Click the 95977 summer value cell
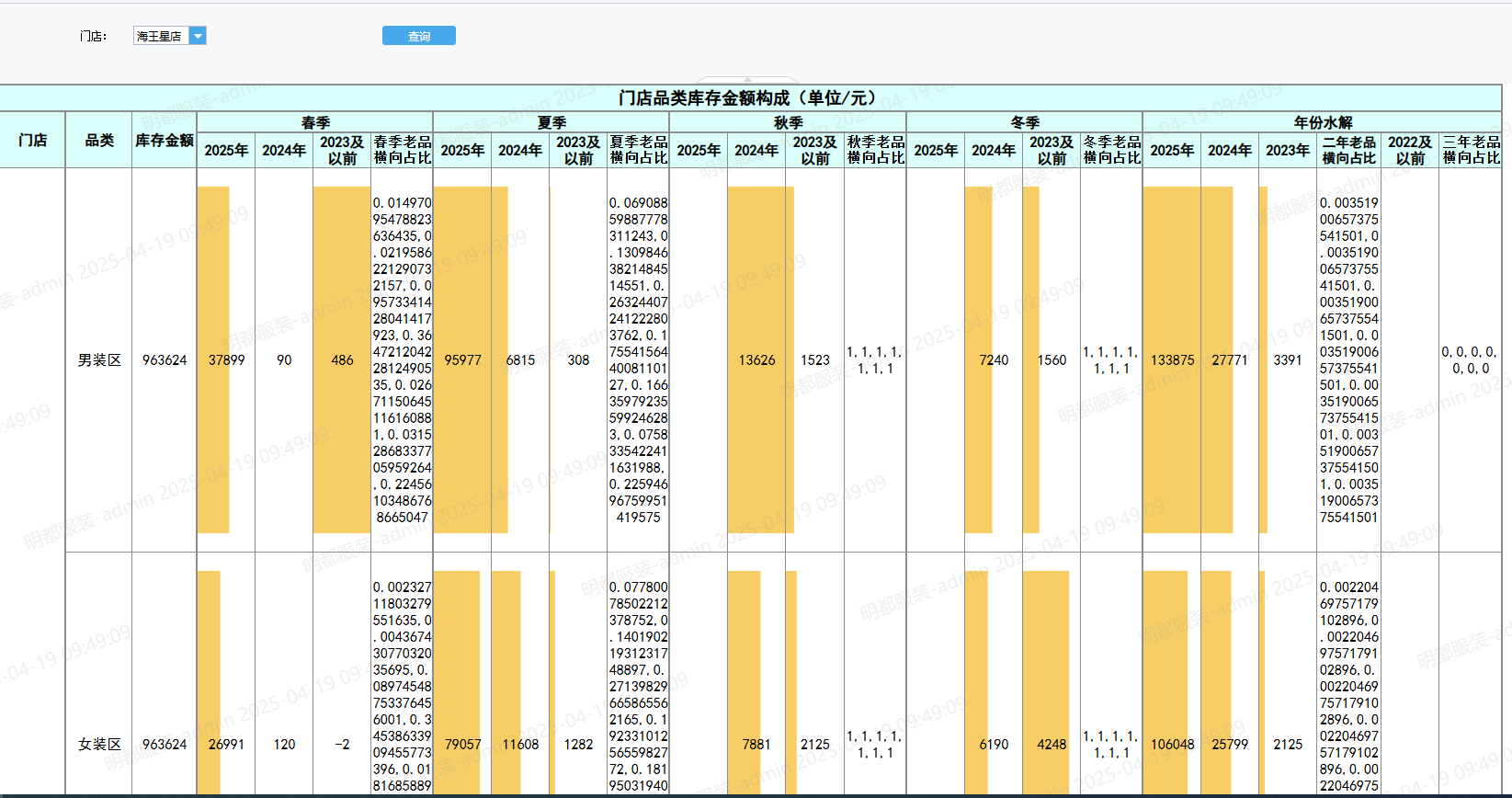 pos(462,360)
